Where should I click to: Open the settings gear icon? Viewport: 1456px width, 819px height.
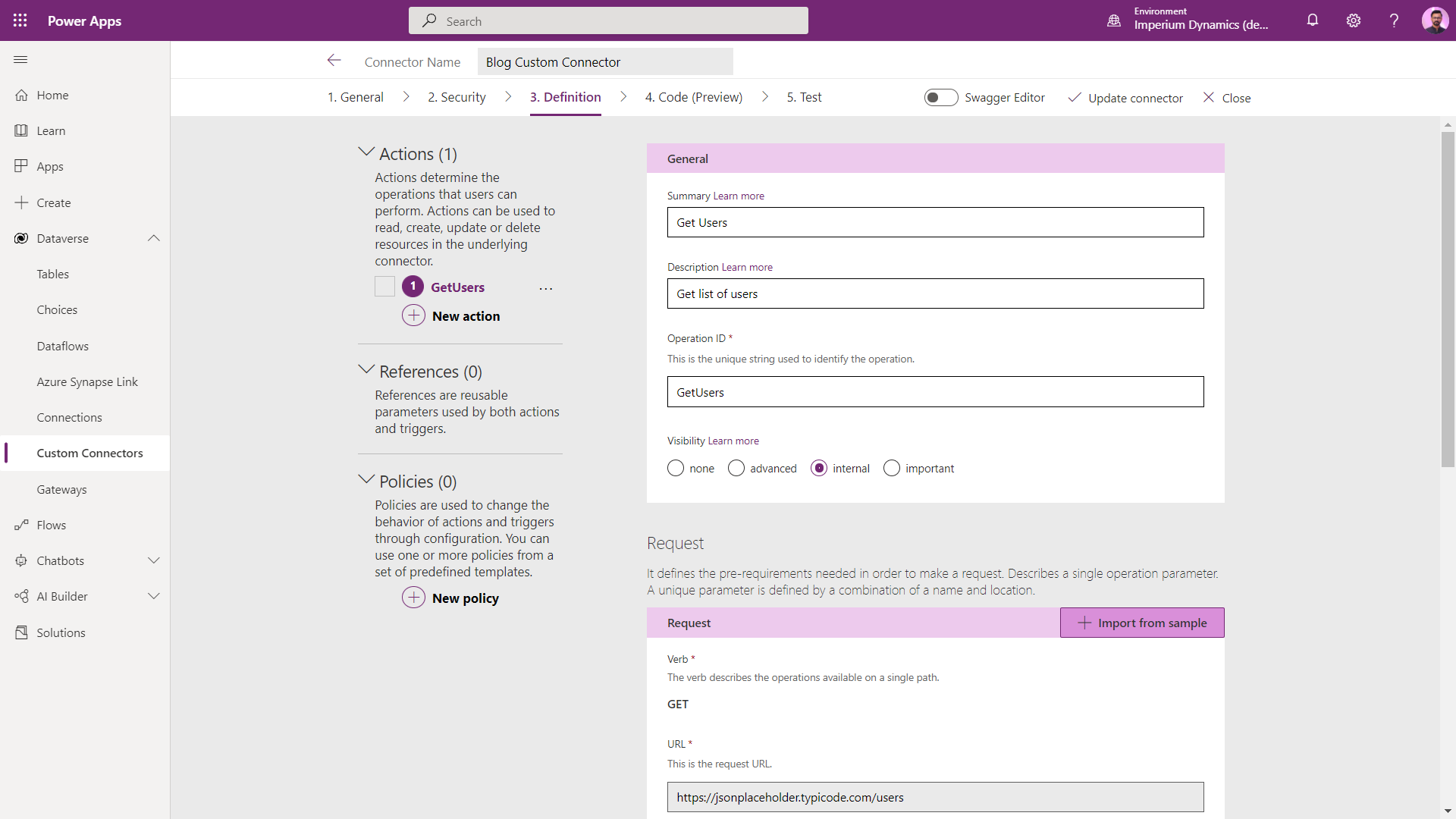[x=1354, y=20]
